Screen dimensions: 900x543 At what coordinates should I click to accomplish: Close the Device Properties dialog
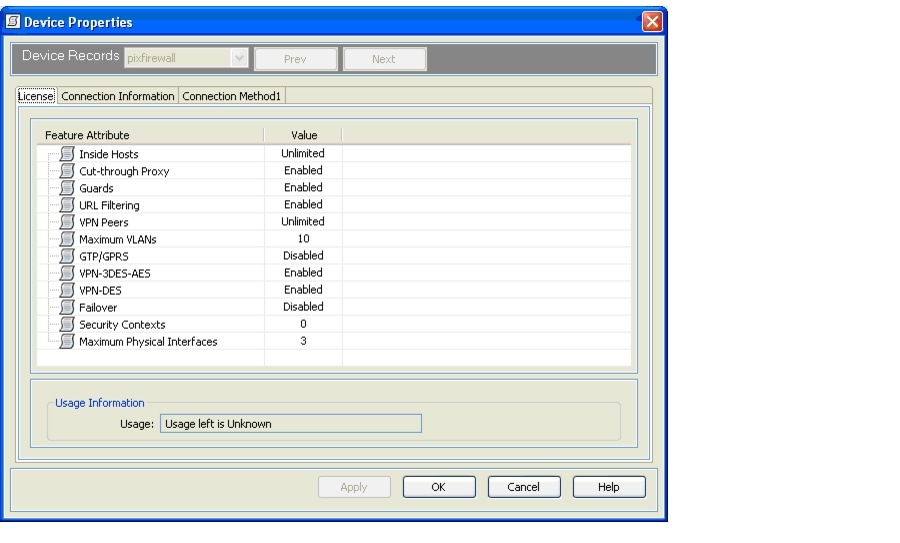coord(652,22)
